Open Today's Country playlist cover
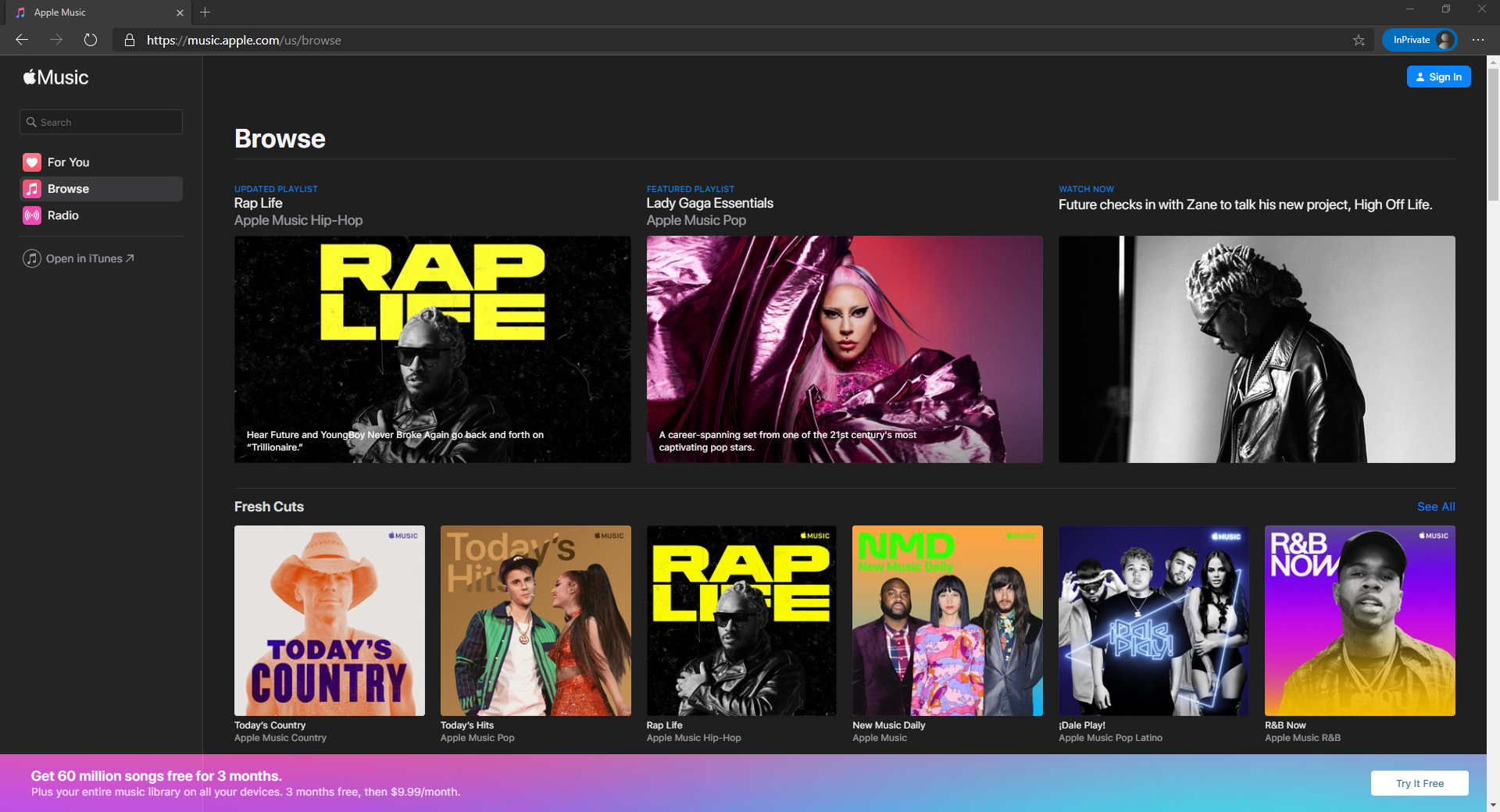 pos(330,621)
